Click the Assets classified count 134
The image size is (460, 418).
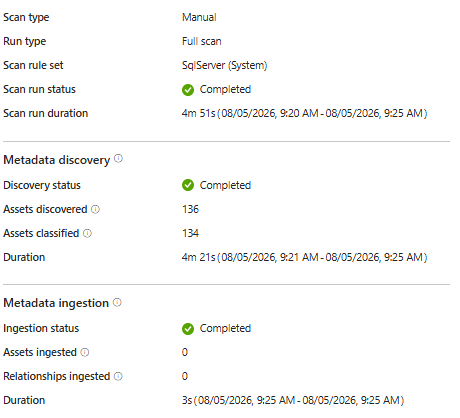[x=190, y=233]
